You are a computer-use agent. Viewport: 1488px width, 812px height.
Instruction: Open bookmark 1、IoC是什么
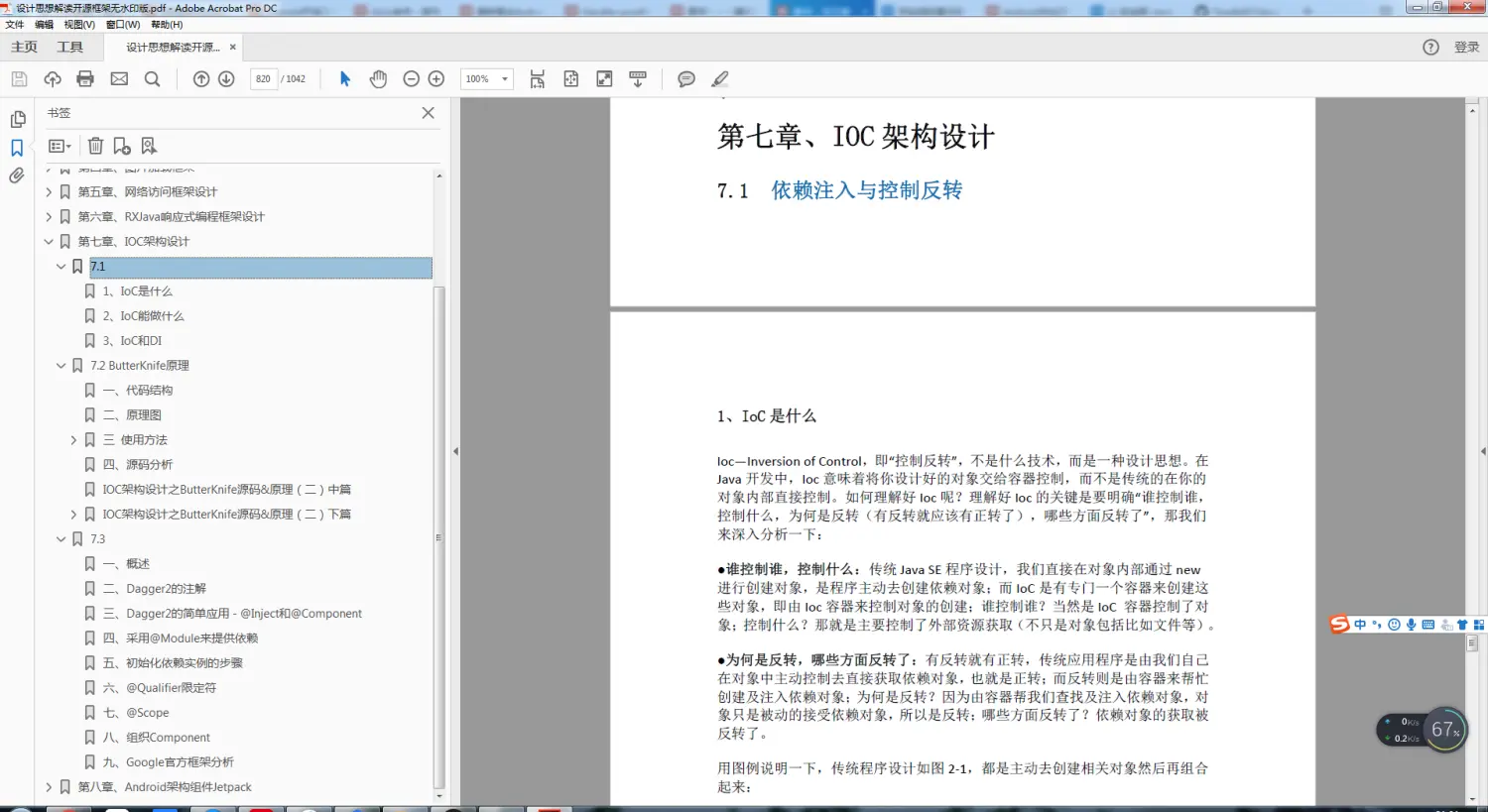pos(137,291)
